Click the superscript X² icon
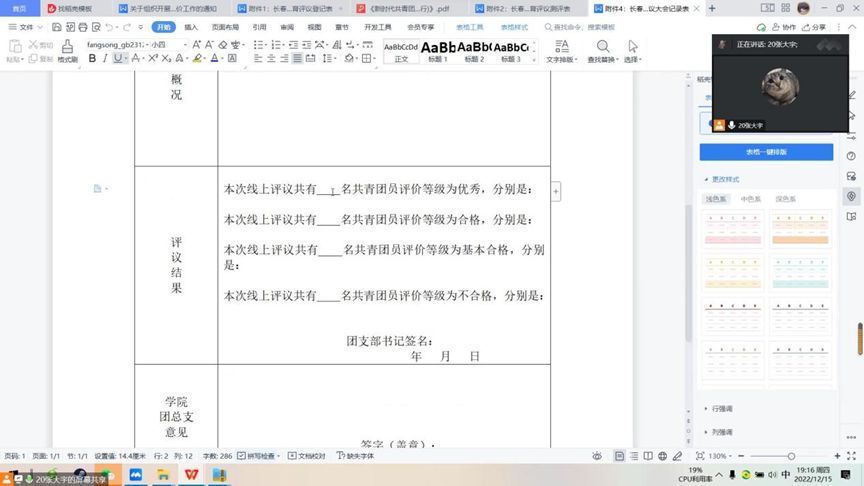Image resolution: width=864 pixels, height=486 pixels. pos(153,58)
